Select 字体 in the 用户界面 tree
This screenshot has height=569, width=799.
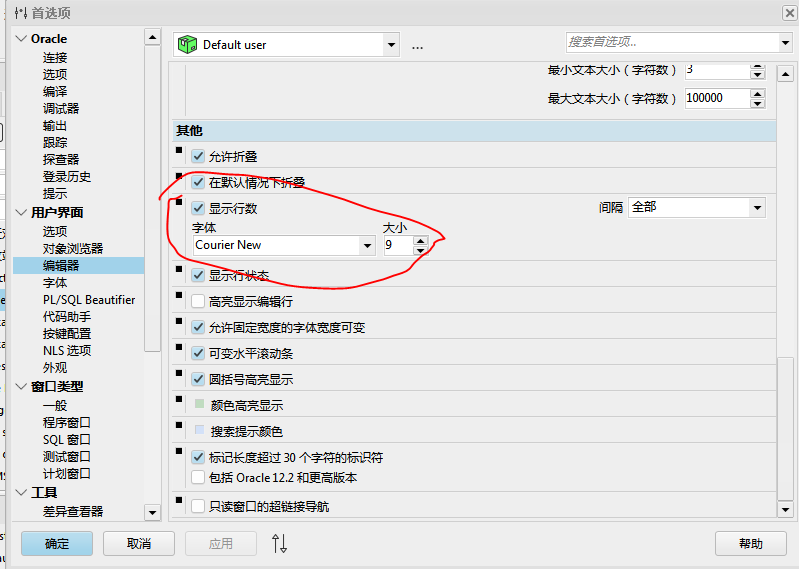click(55, 283)
